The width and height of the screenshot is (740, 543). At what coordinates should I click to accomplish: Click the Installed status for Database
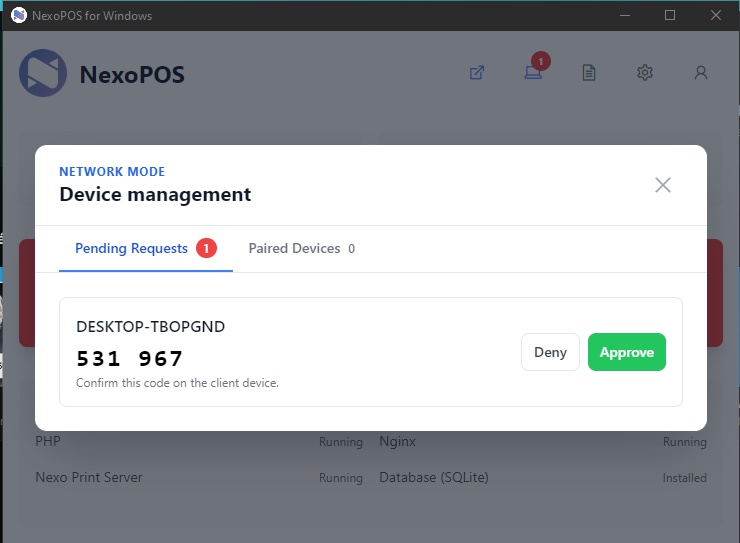tap(684, 478)
